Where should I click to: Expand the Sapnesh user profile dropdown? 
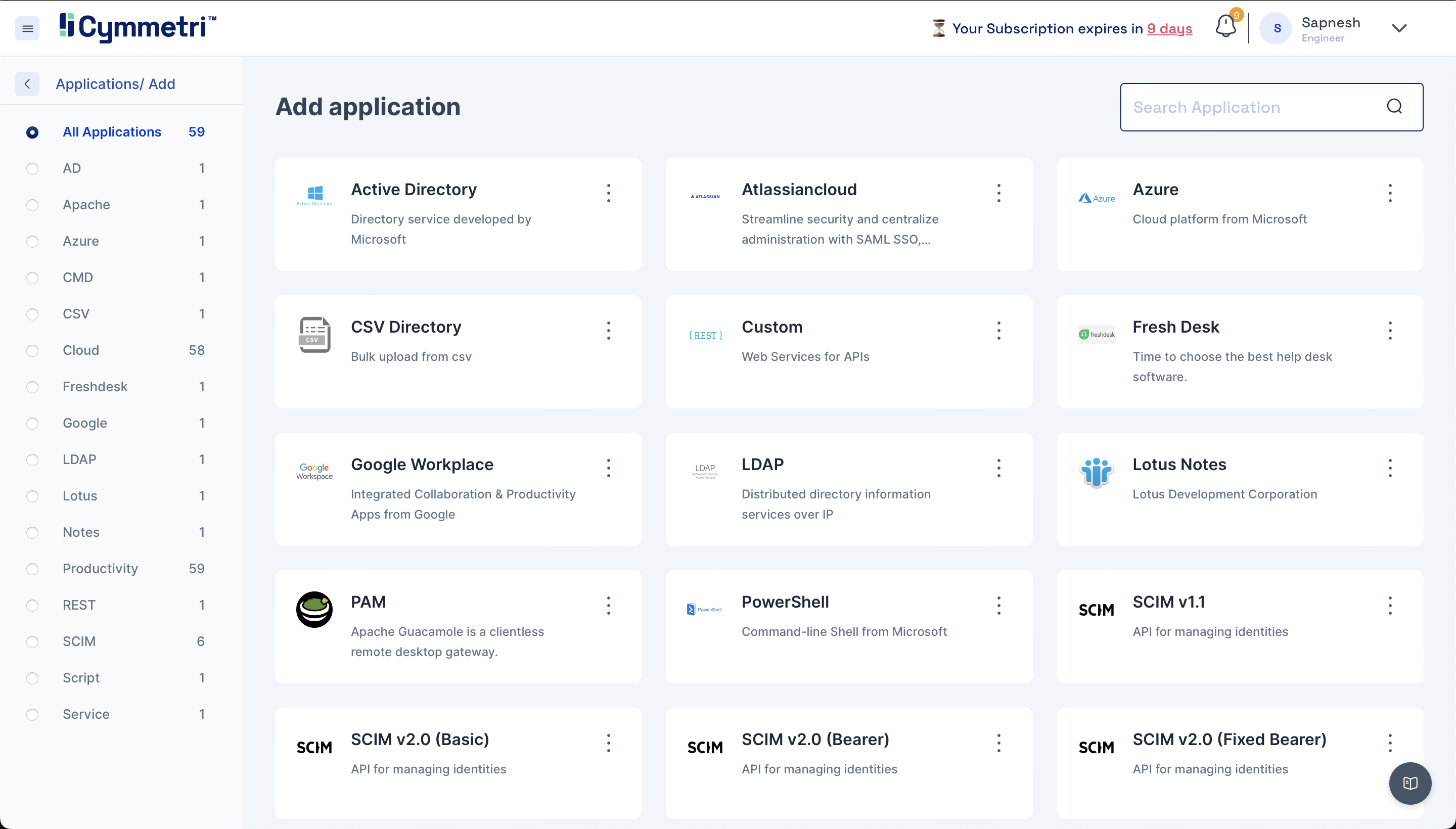click(x=1399, y=28)
